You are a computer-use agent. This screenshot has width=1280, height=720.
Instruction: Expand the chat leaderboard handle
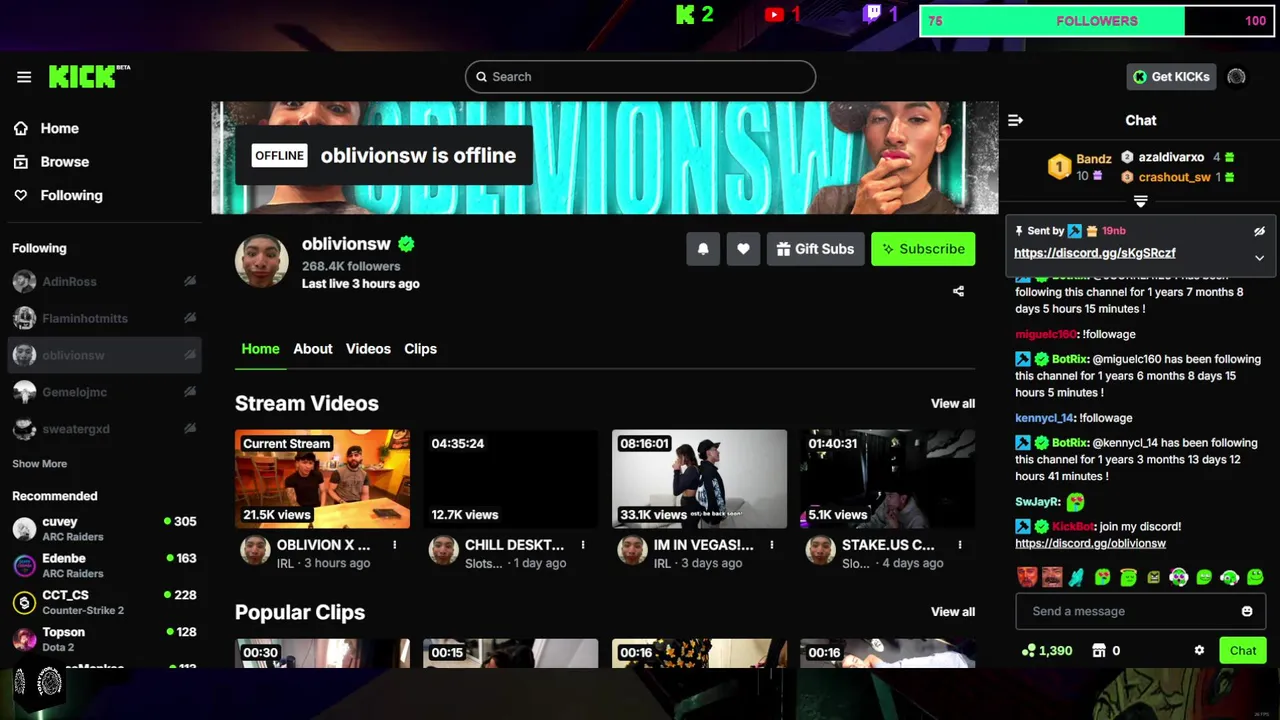pyautogui.click(x=1140, y=201)
